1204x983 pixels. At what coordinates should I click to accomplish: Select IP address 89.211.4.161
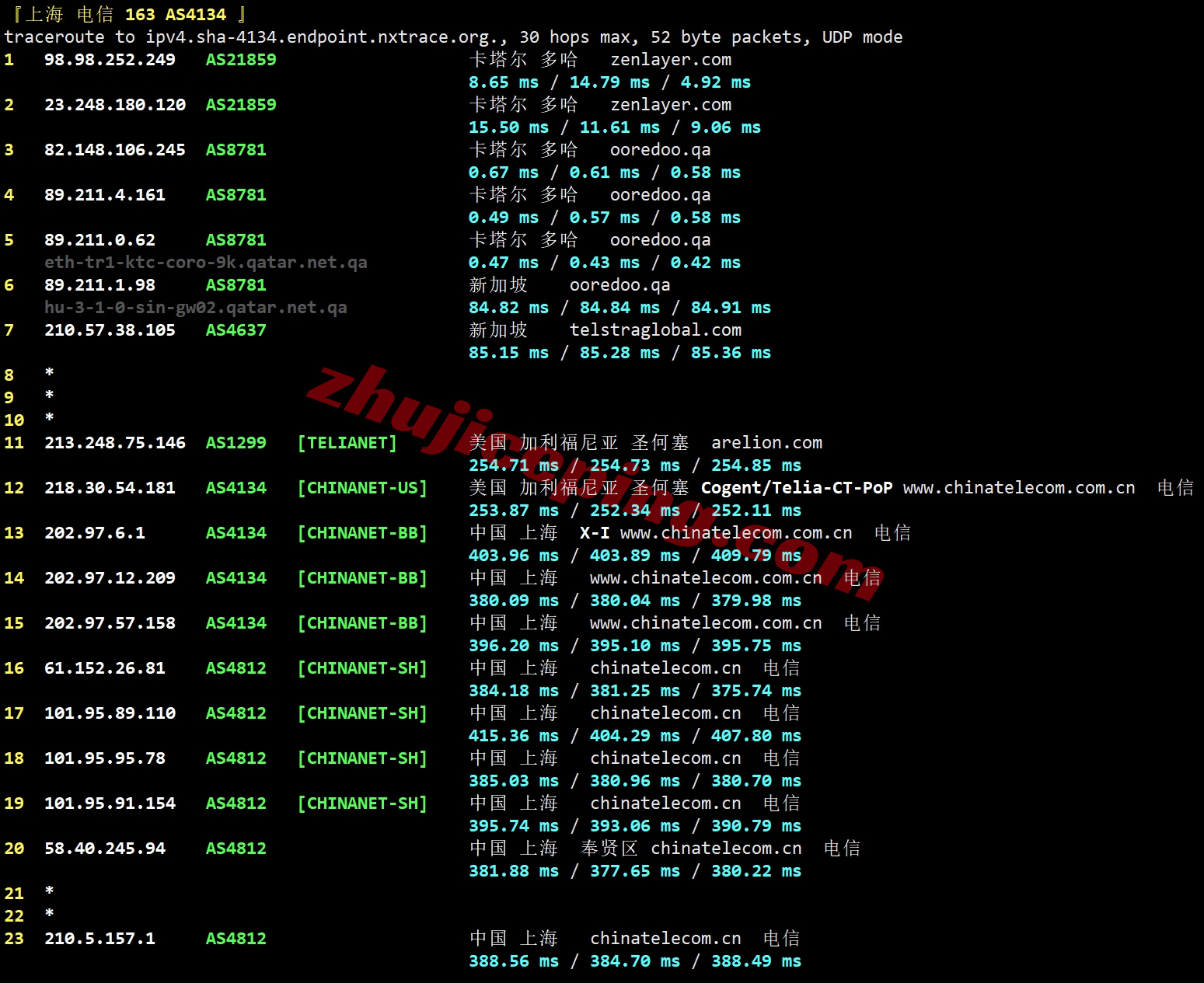tap(105, 195)
